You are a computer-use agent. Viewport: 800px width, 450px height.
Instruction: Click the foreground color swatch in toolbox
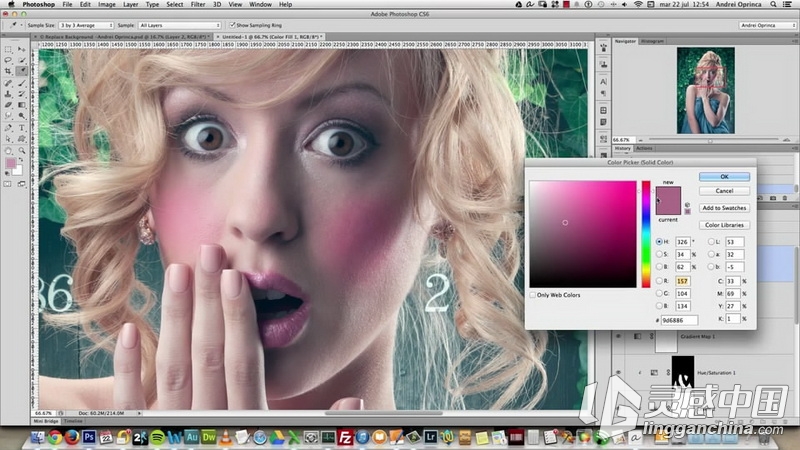pyautogui.click(x=10, y=163)
